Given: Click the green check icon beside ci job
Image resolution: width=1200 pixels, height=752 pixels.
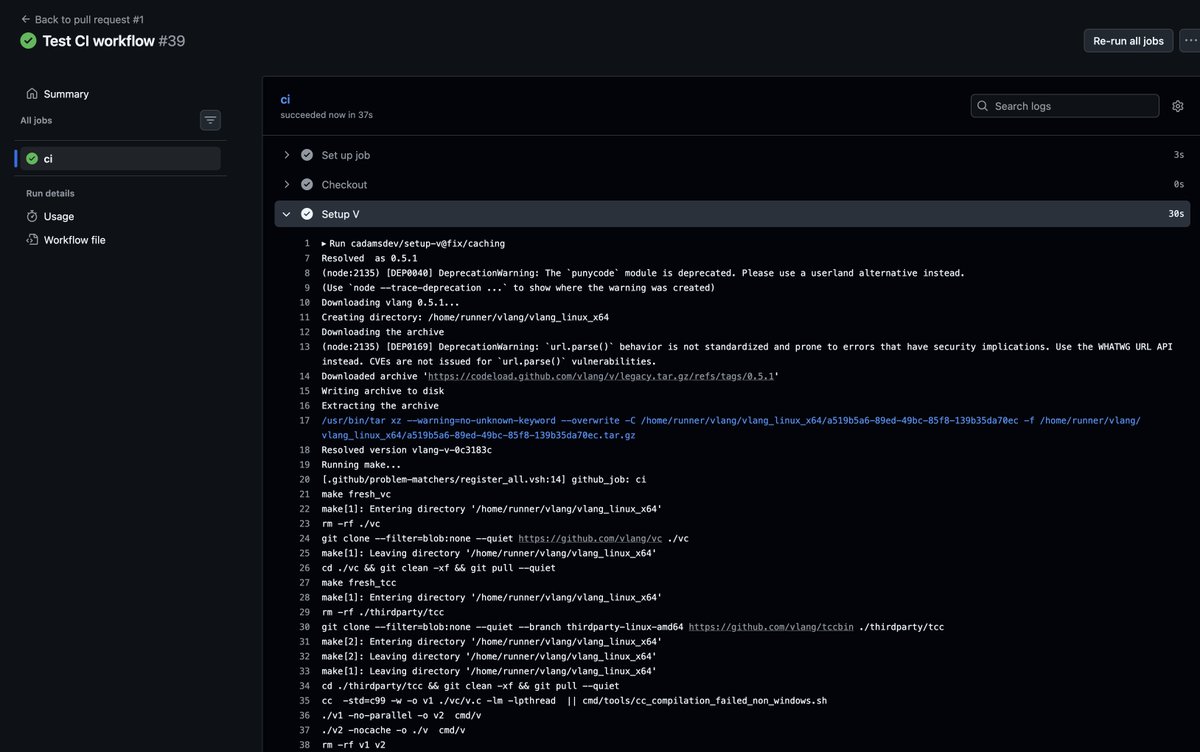Looking at the screenshot, I should [x=32, y=158].
